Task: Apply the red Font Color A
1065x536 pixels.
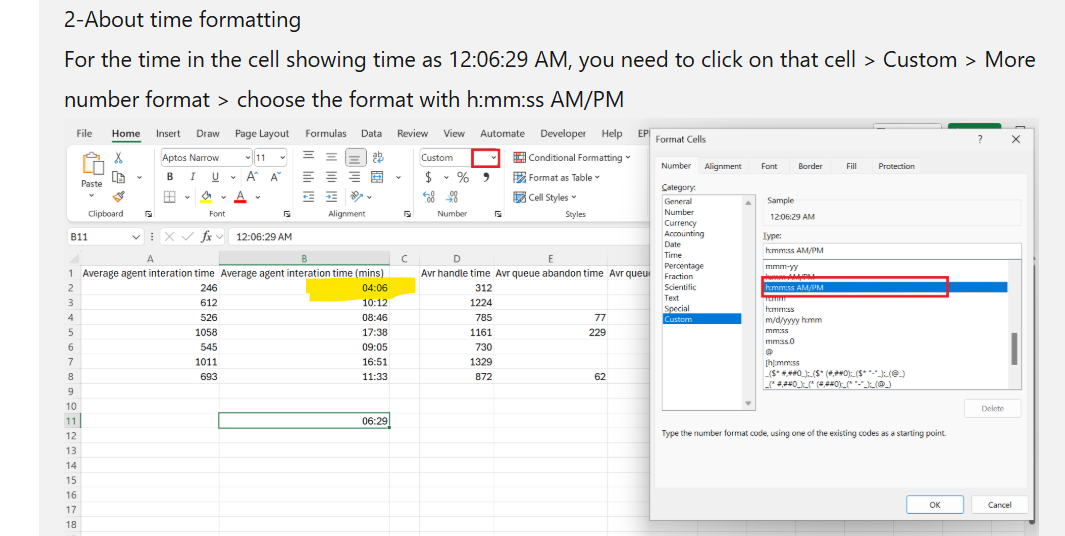Action: (240, 197)
